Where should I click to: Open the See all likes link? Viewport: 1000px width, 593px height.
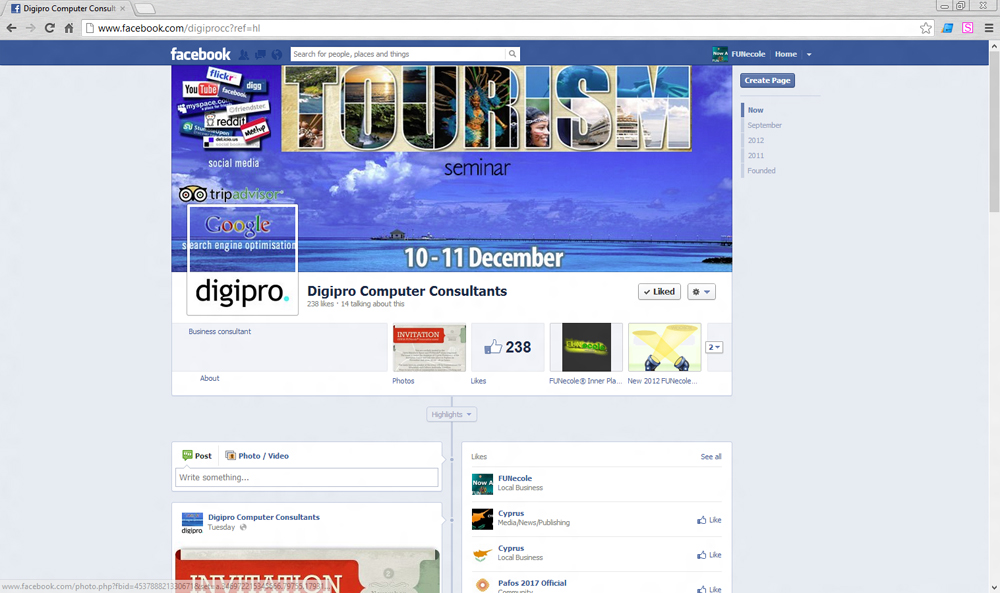click(710, 457)
